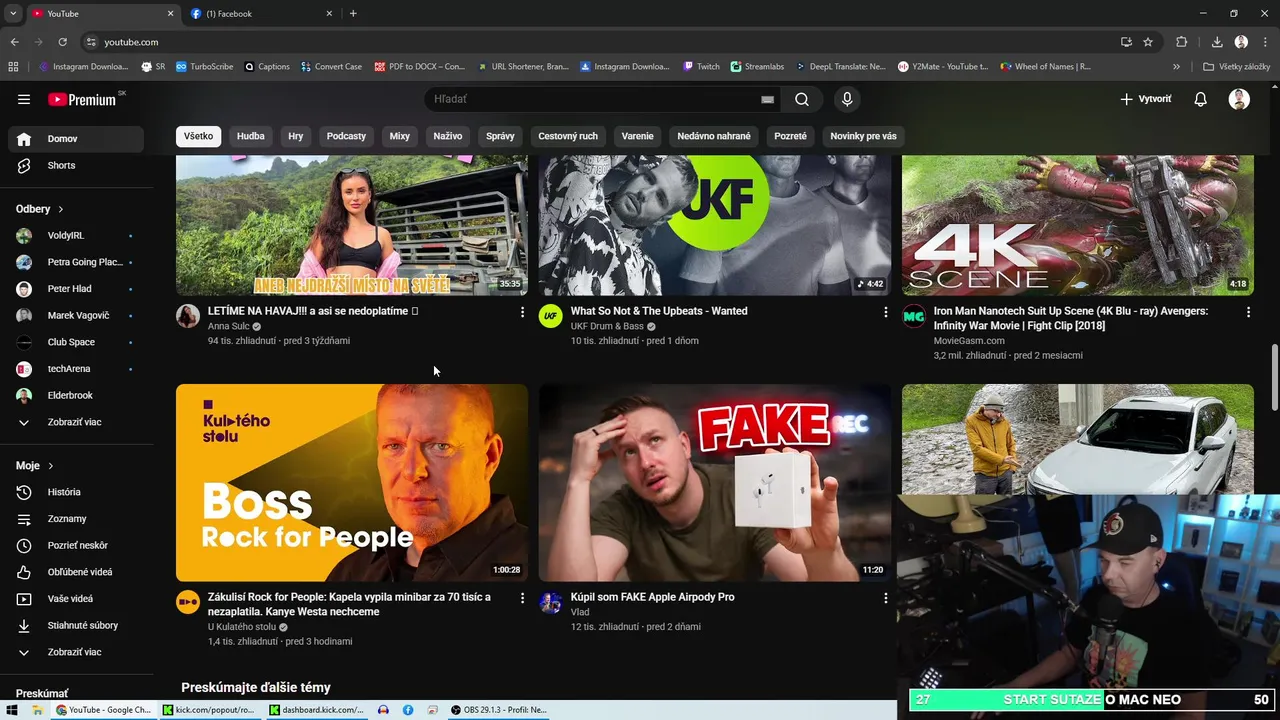
Task: Open Anna Sulc channel avatar
Action: (x=188, y=317)
